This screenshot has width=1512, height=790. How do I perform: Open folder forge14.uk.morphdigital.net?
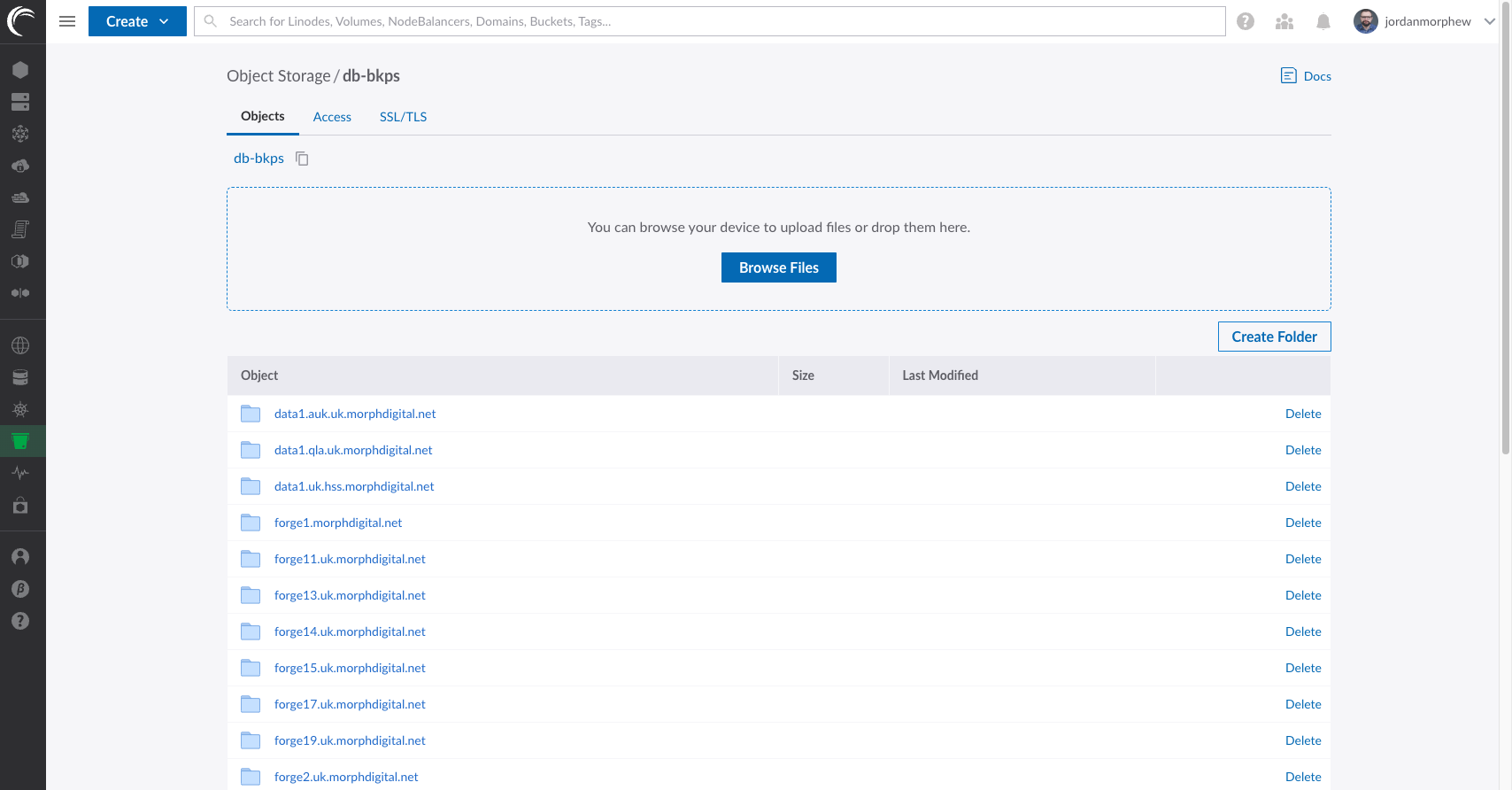click(350, 631)
